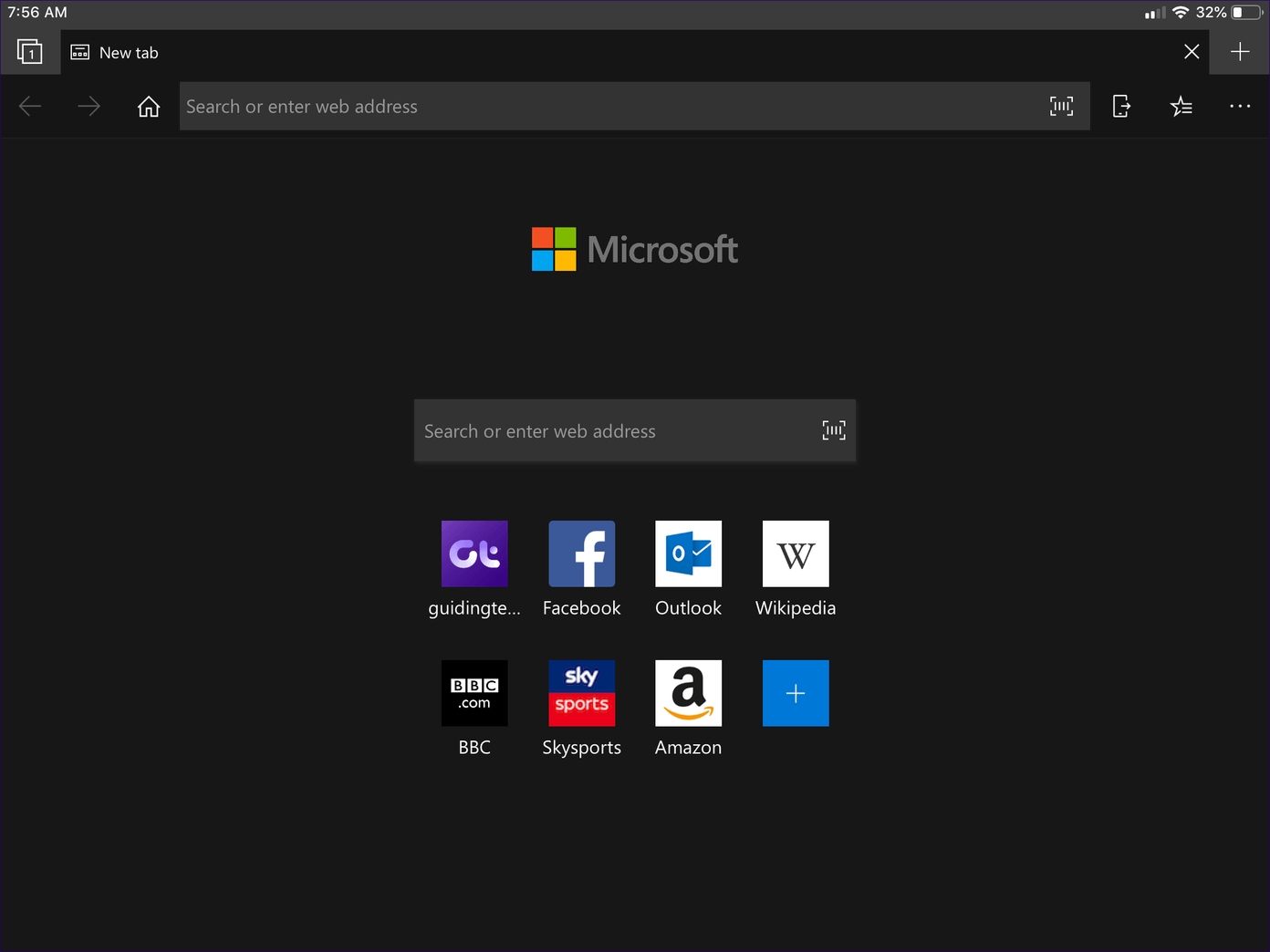The width and height of the screenshot is (1270, 952).
Task: Scan a barcode from the address bar
Action: pos(1061,107)
